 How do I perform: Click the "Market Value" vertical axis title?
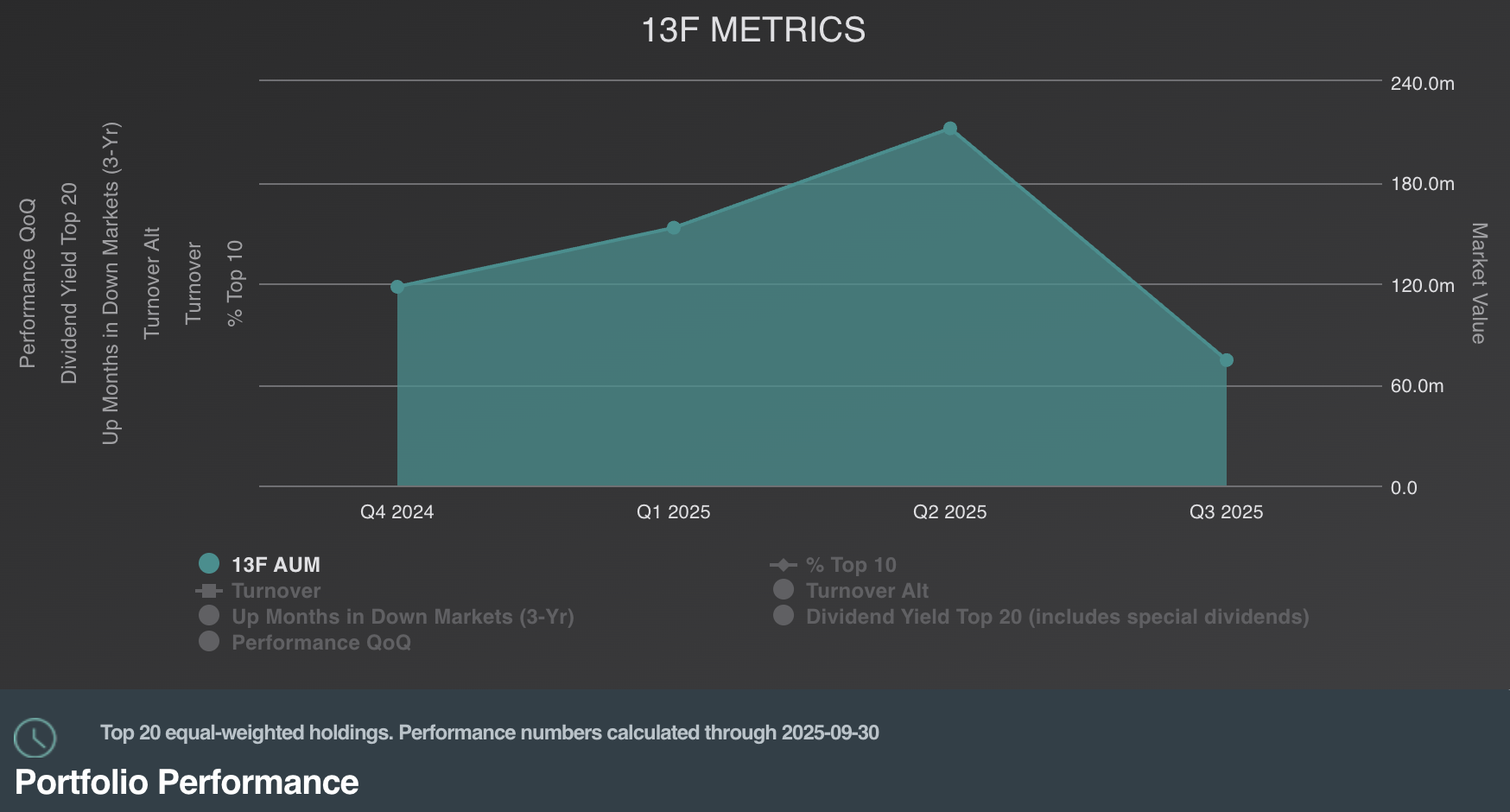(1479, 283)
